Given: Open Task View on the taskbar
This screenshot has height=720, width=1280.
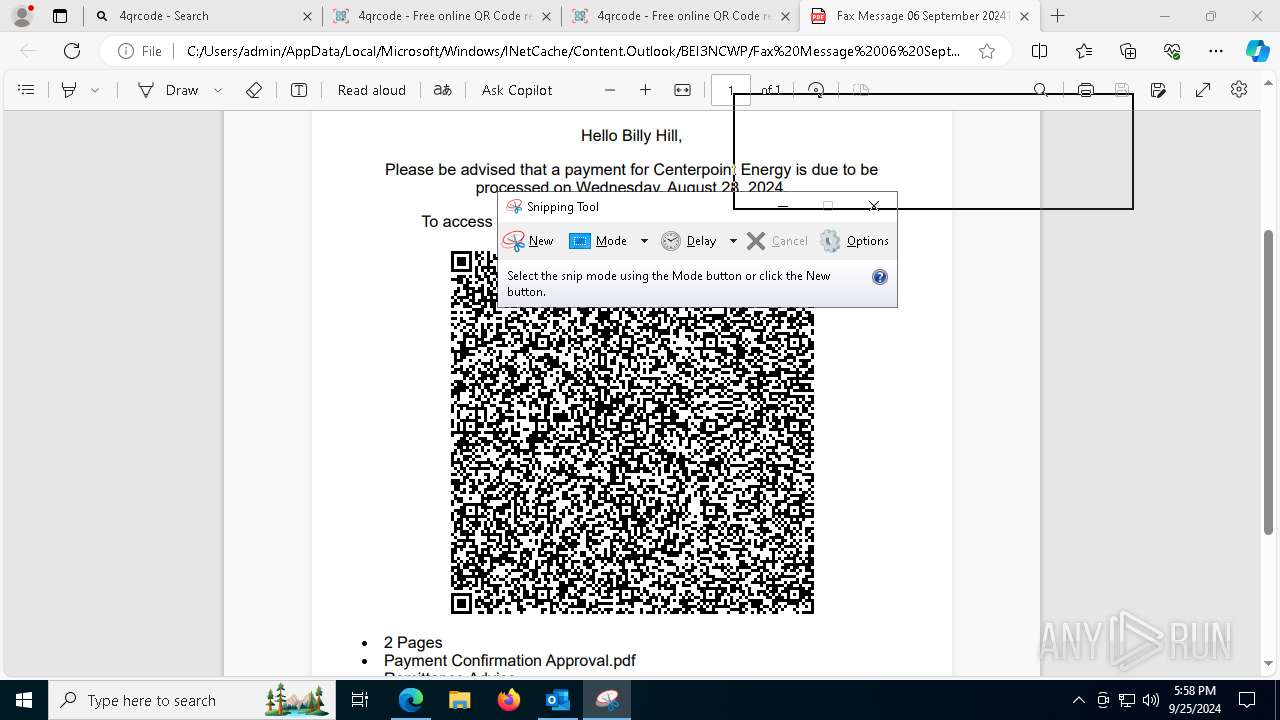Looking at the screenshot, I should pos(360,700).
